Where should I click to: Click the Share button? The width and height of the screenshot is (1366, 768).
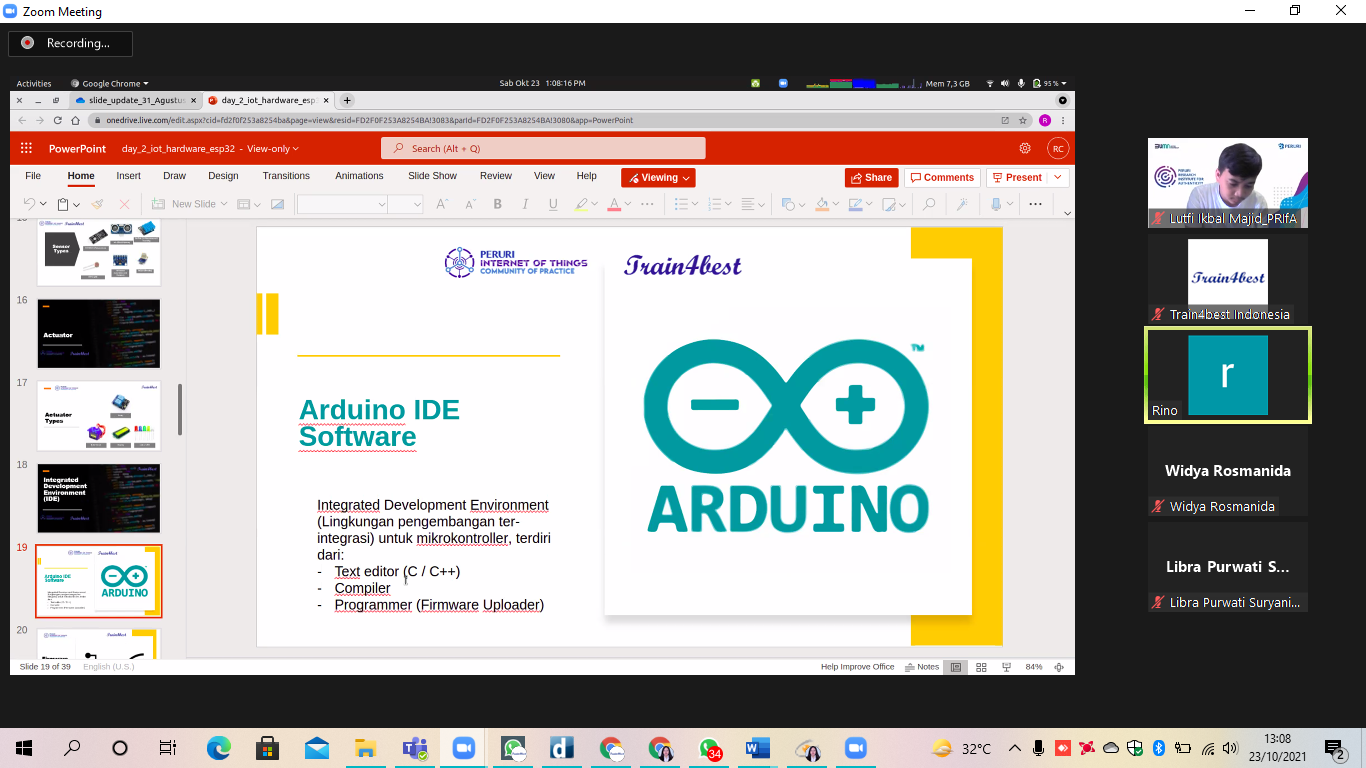[871, 178]
